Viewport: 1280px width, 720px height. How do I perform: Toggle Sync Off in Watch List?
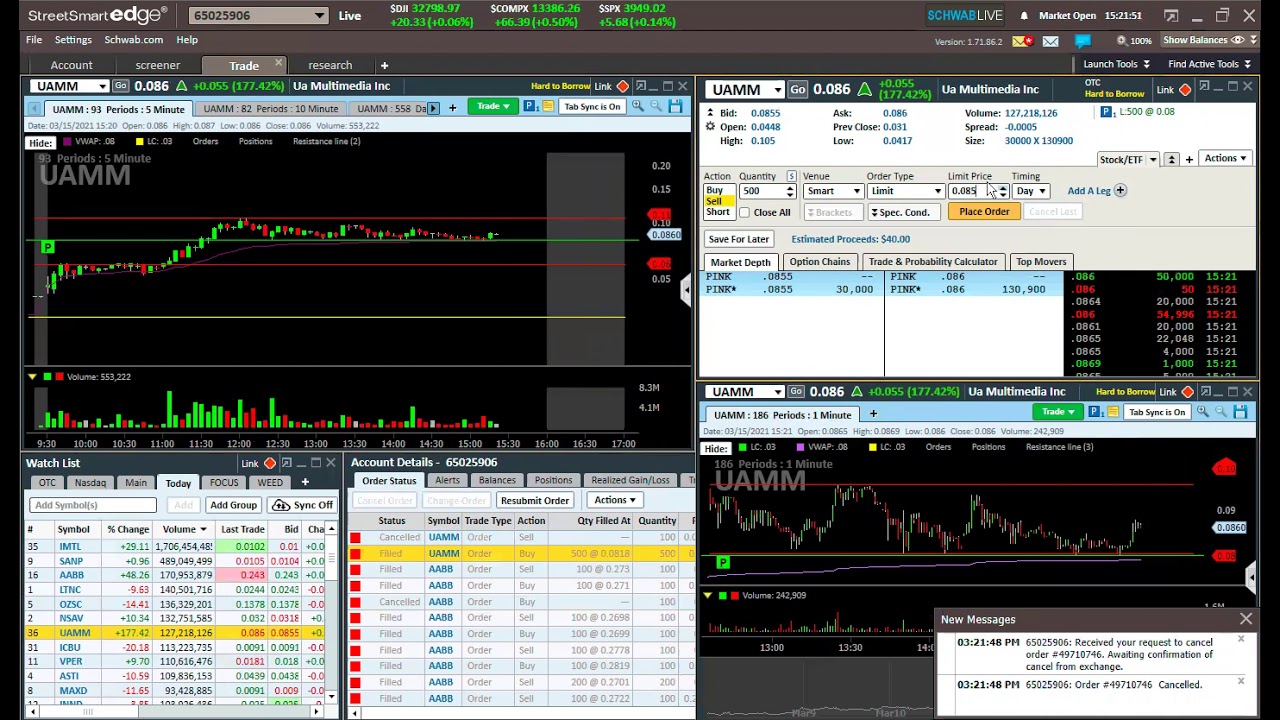click(x=303, y=505)
